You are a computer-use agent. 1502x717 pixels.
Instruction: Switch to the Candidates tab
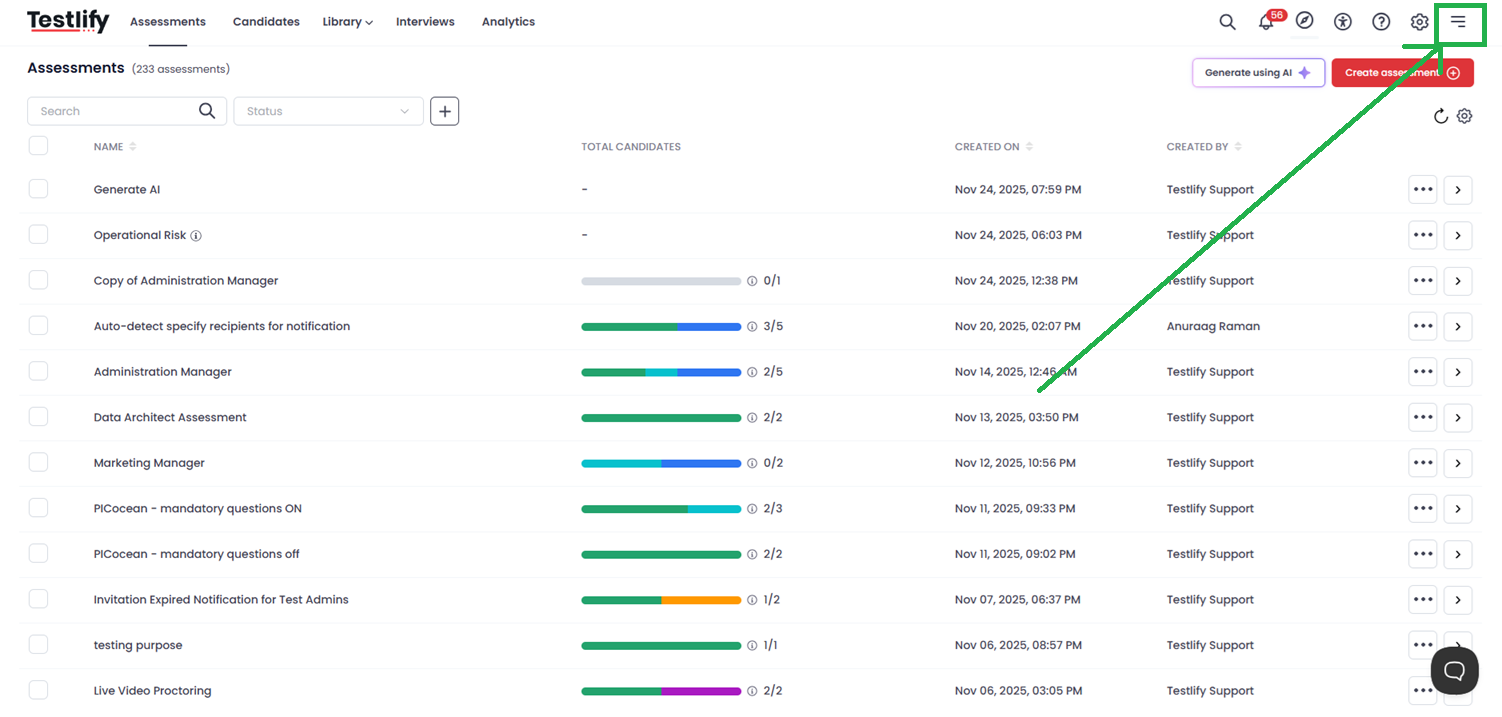266,22
